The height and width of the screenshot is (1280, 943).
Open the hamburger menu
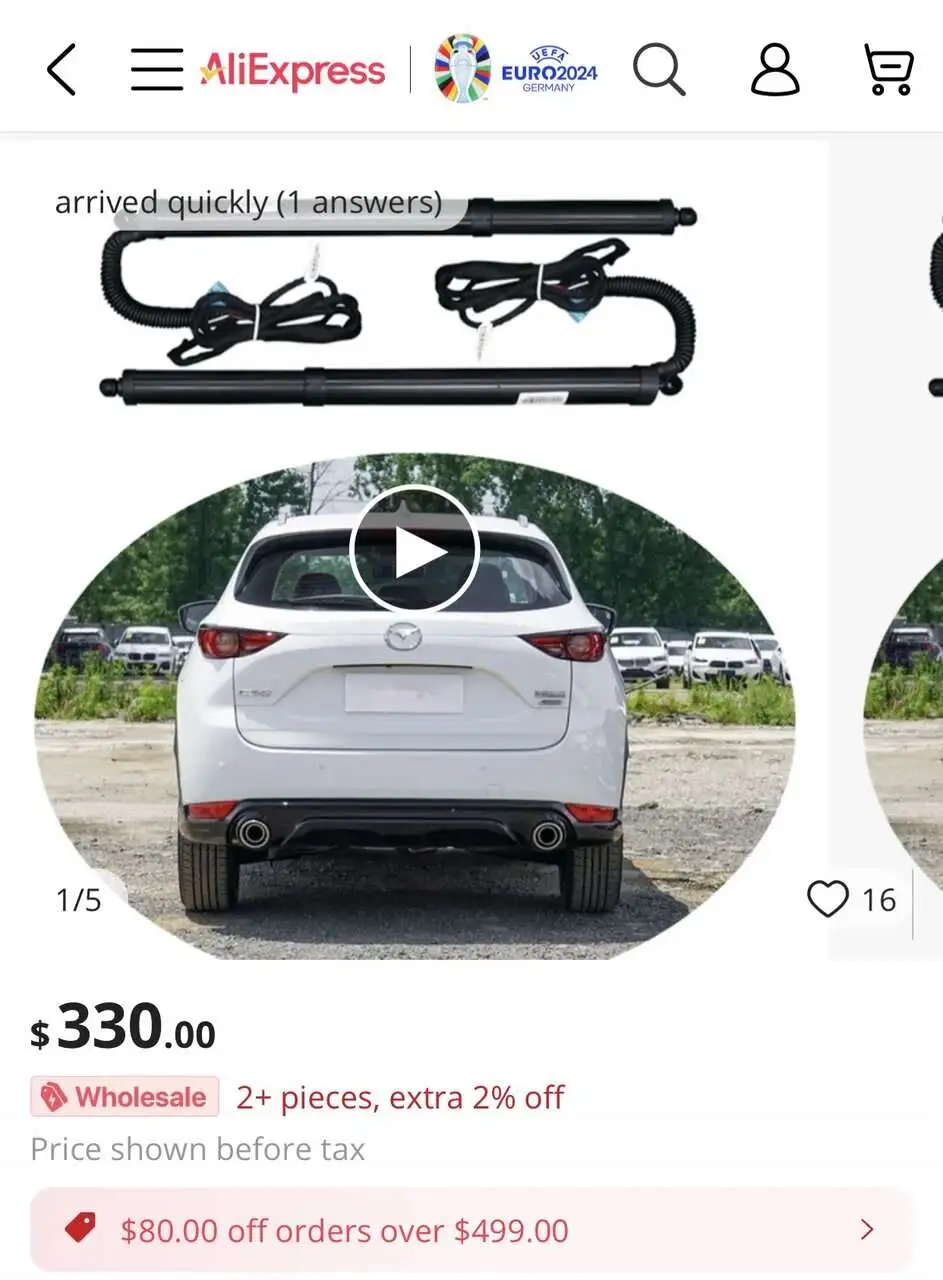(157, 70)
